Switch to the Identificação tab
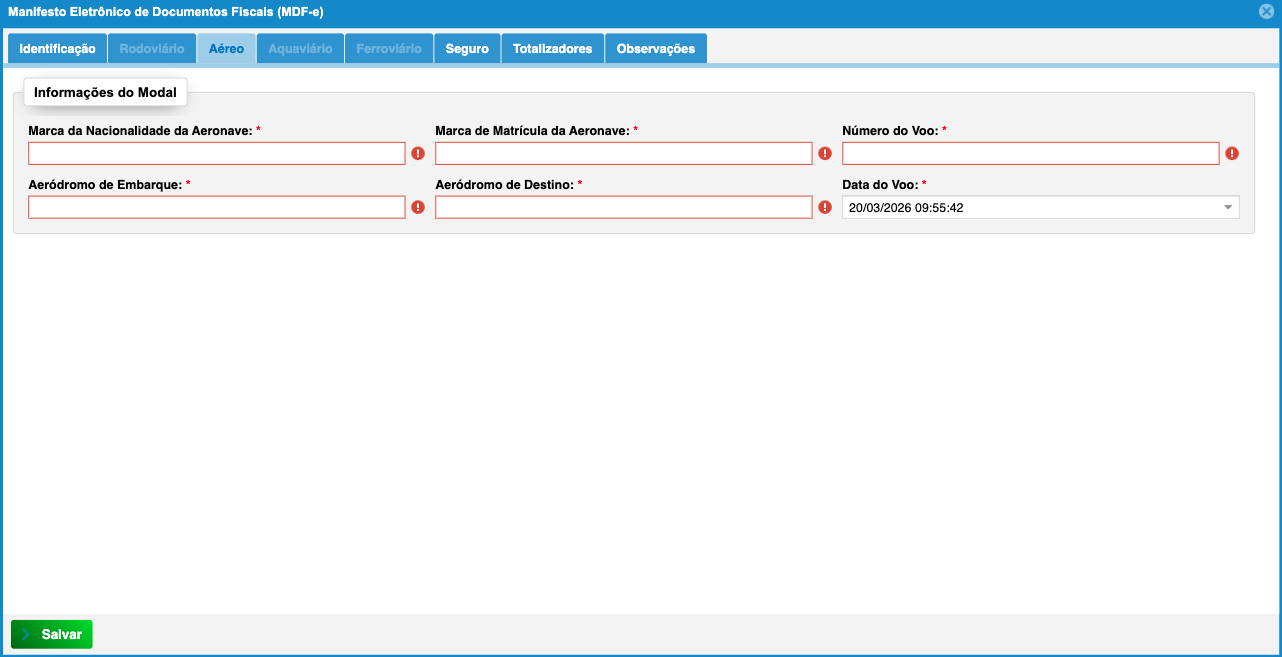This screenshot has height=657, width=1282. 57,49
